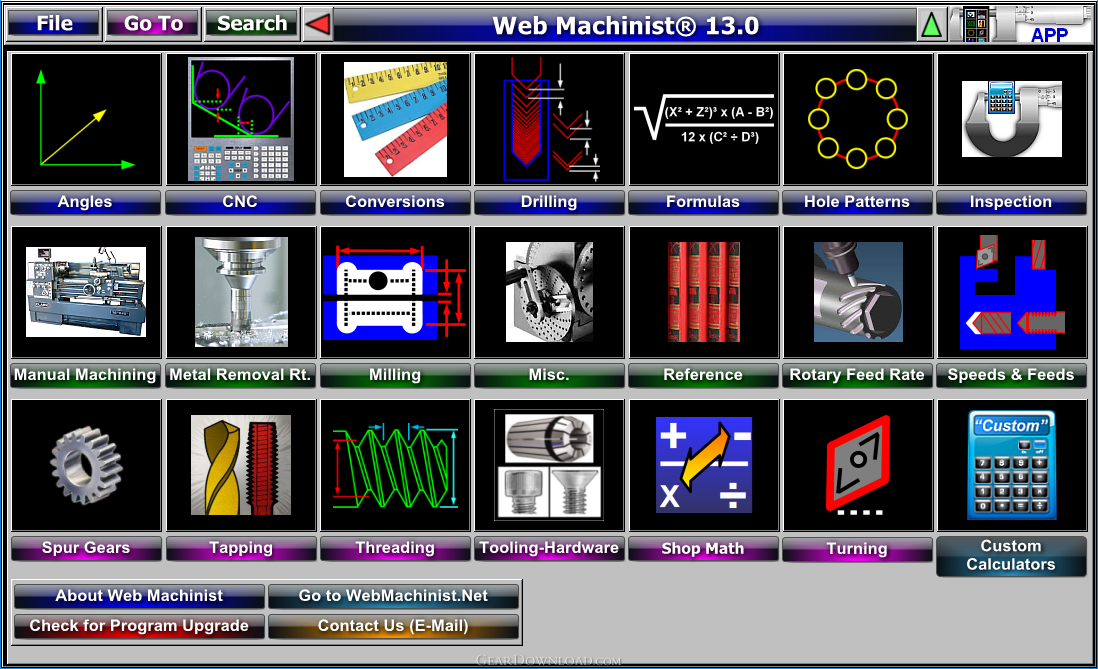
Task: Click the Turning label button
Action: tap(857, 549)
